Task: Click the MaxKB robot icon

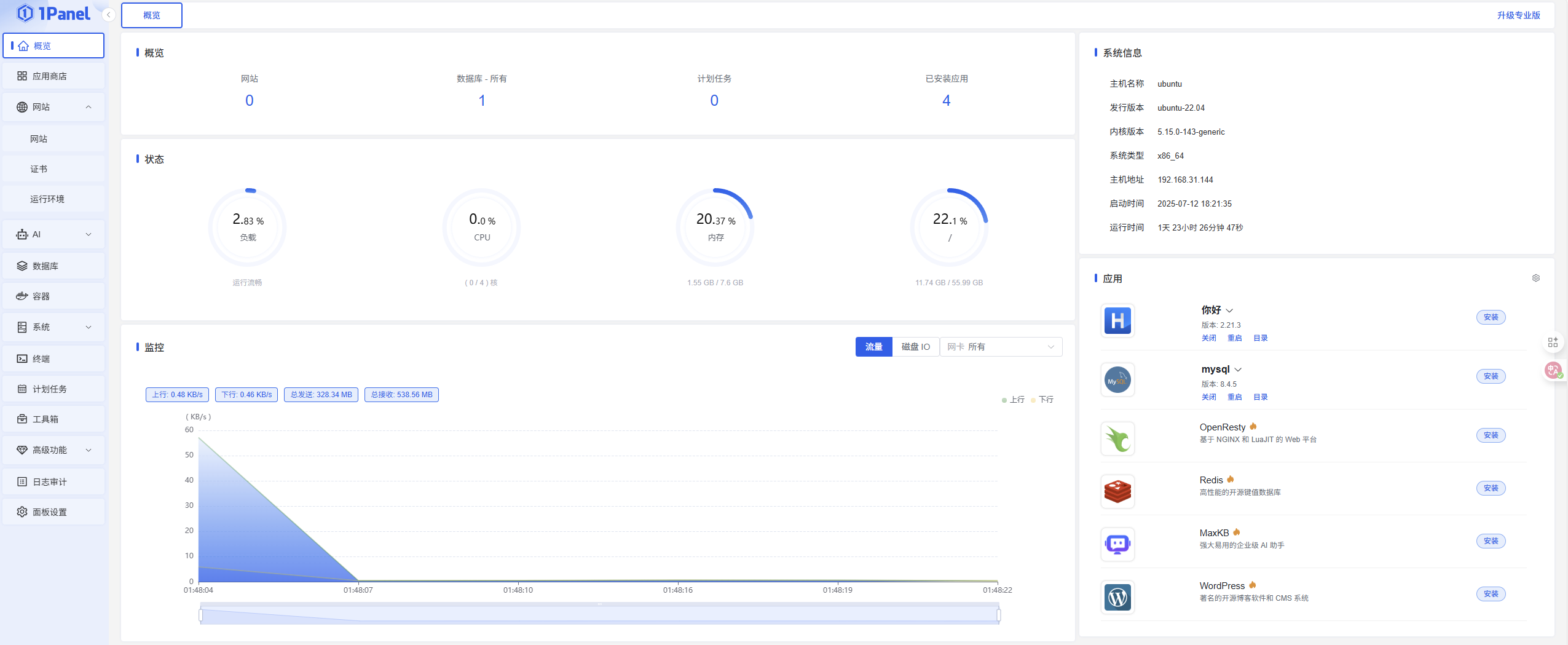Action: point(1117,544)
